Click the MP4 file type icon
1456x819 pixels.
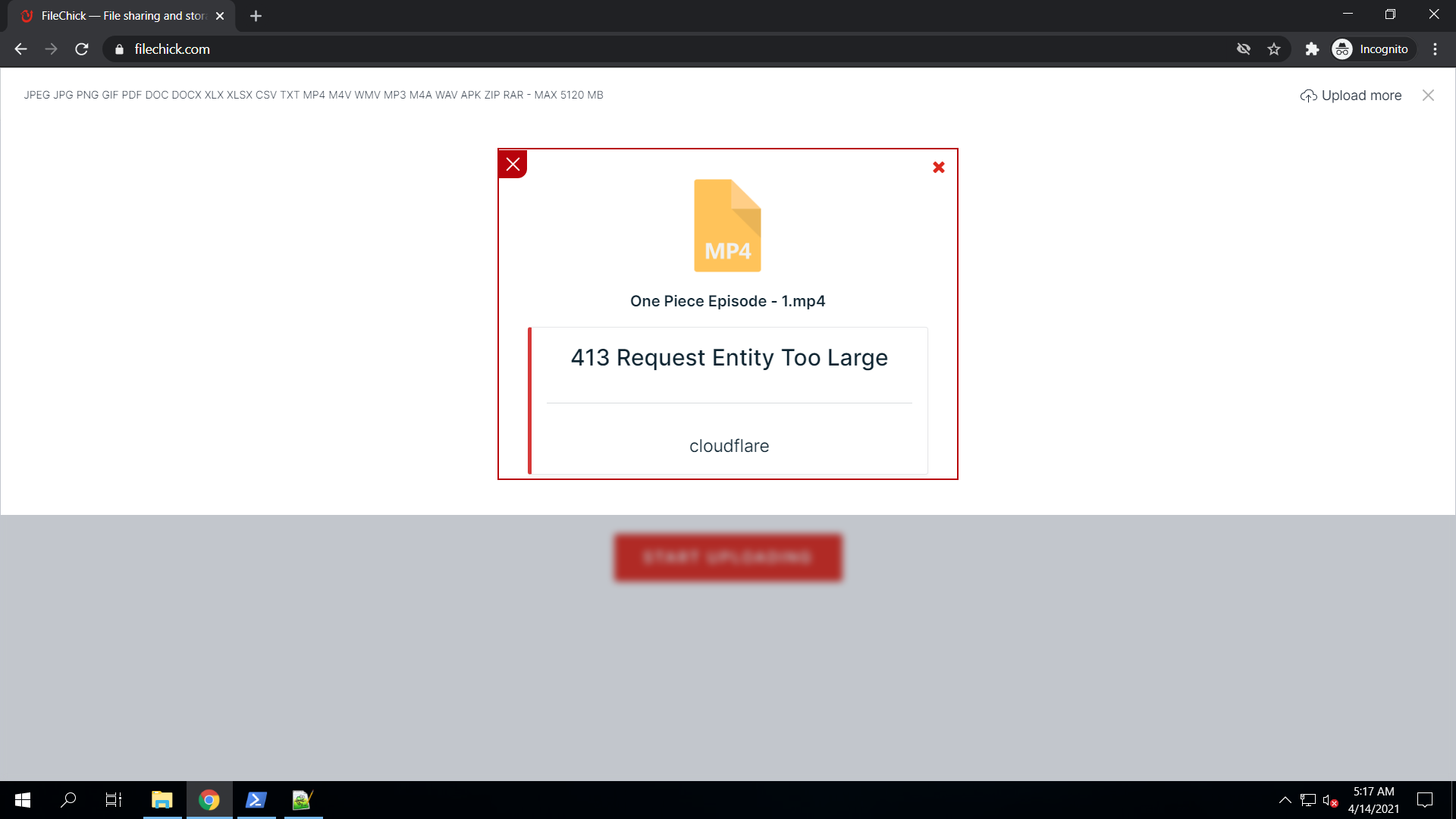pos(727,225)
